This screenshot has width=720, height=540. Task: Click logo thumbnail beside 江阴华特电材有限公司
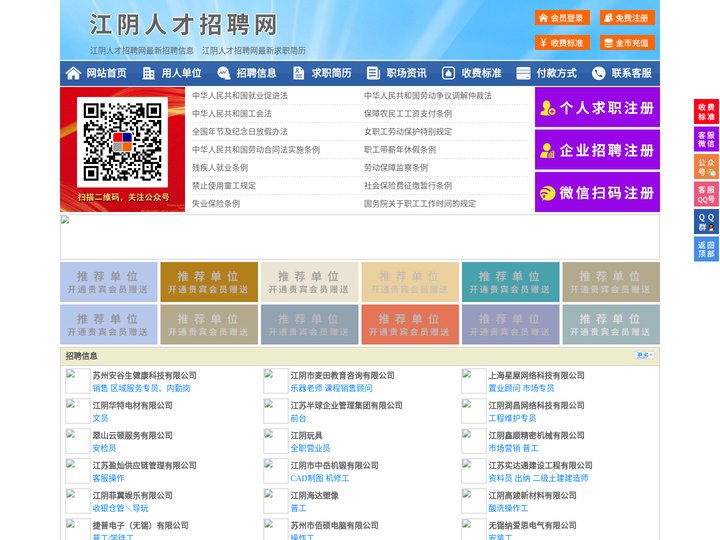click(78, 411)
